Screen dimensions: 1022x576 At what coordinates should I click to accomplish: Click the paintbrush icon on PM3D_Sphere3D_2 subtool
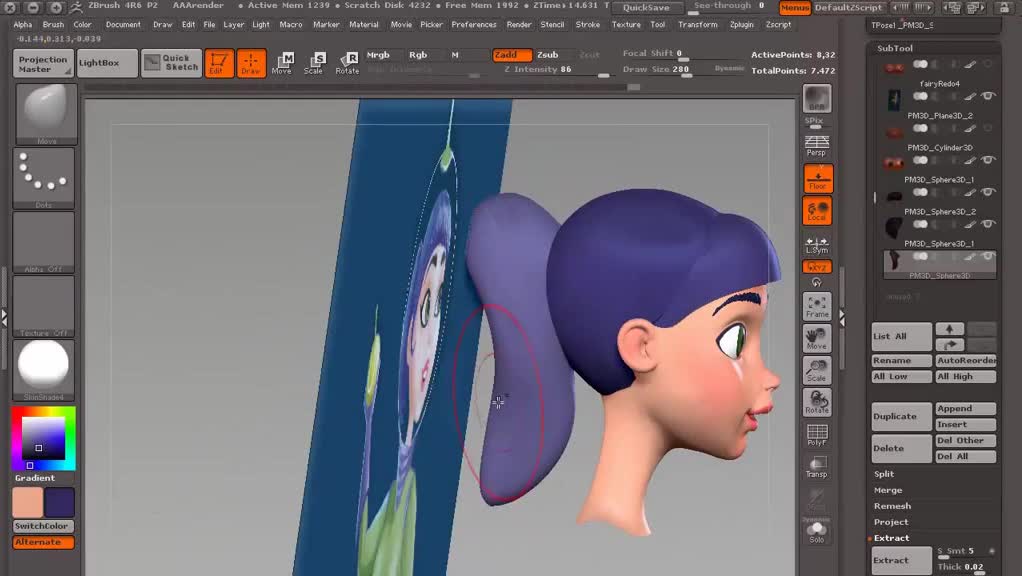(x=971, y=224)
